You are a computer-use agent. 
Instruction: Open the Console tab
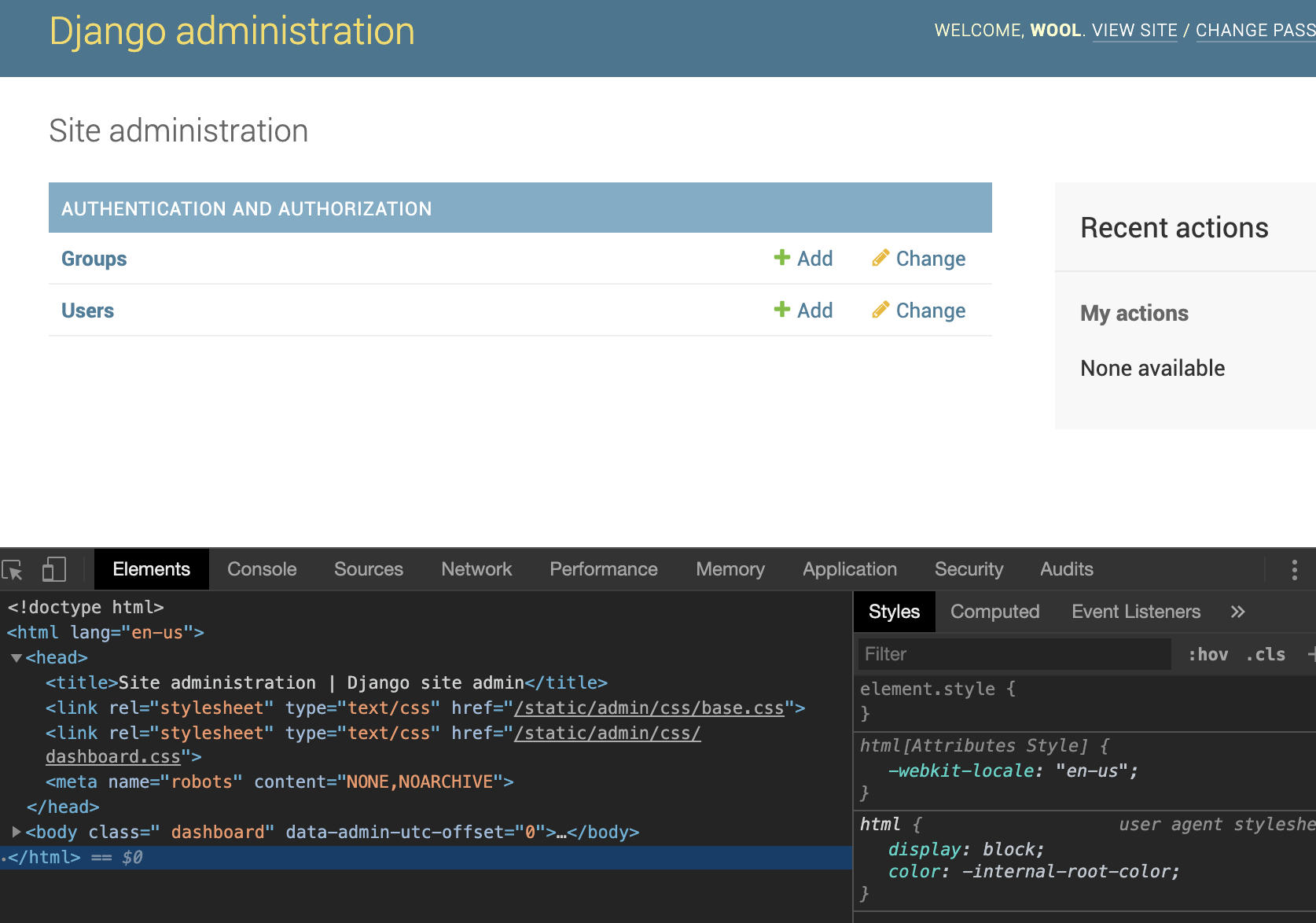262,569
